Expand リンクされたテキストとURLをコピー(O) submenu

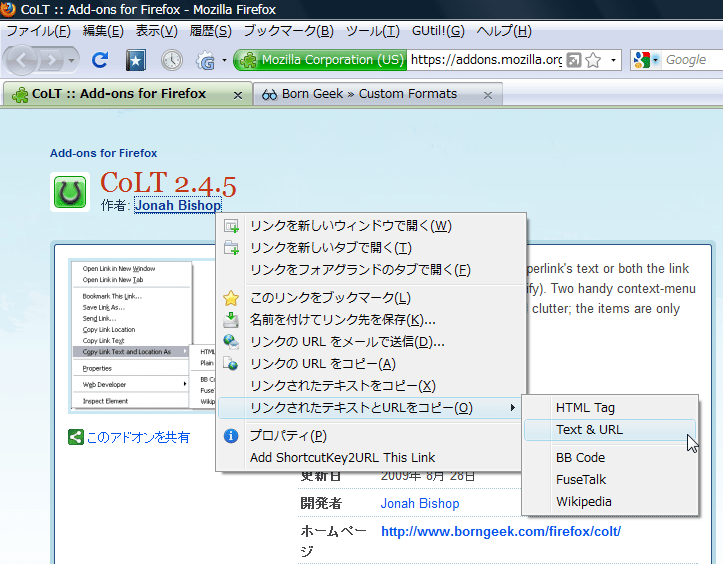369,408
